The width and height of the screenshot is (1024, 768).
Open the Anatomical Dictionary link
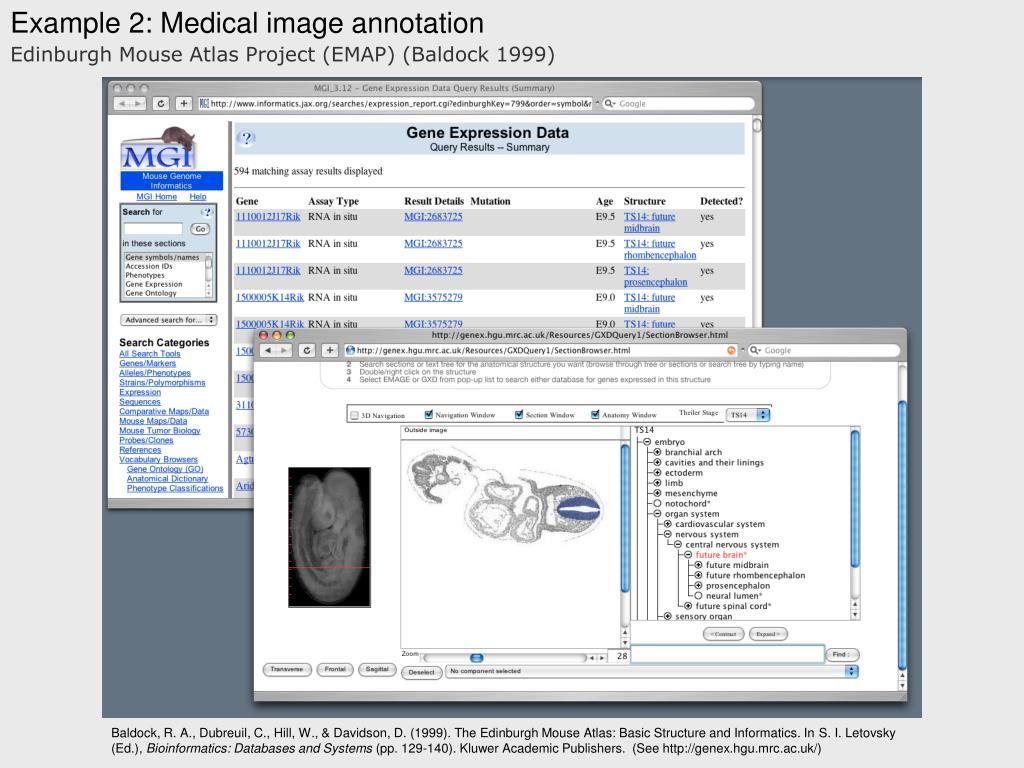click(x=167, y=479)
